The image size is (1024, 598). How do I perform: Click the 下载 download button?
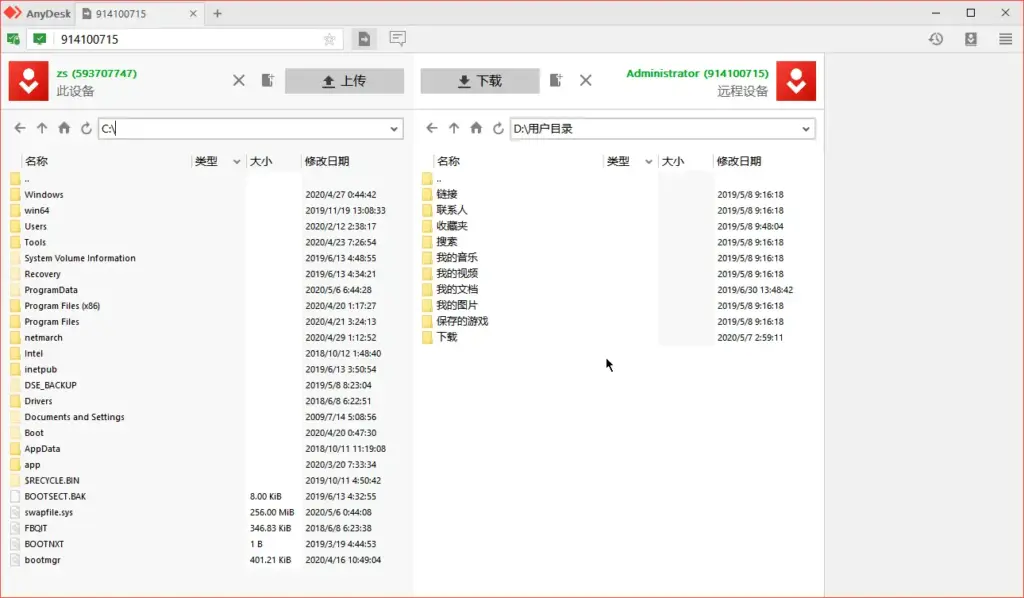pos(480,80)
